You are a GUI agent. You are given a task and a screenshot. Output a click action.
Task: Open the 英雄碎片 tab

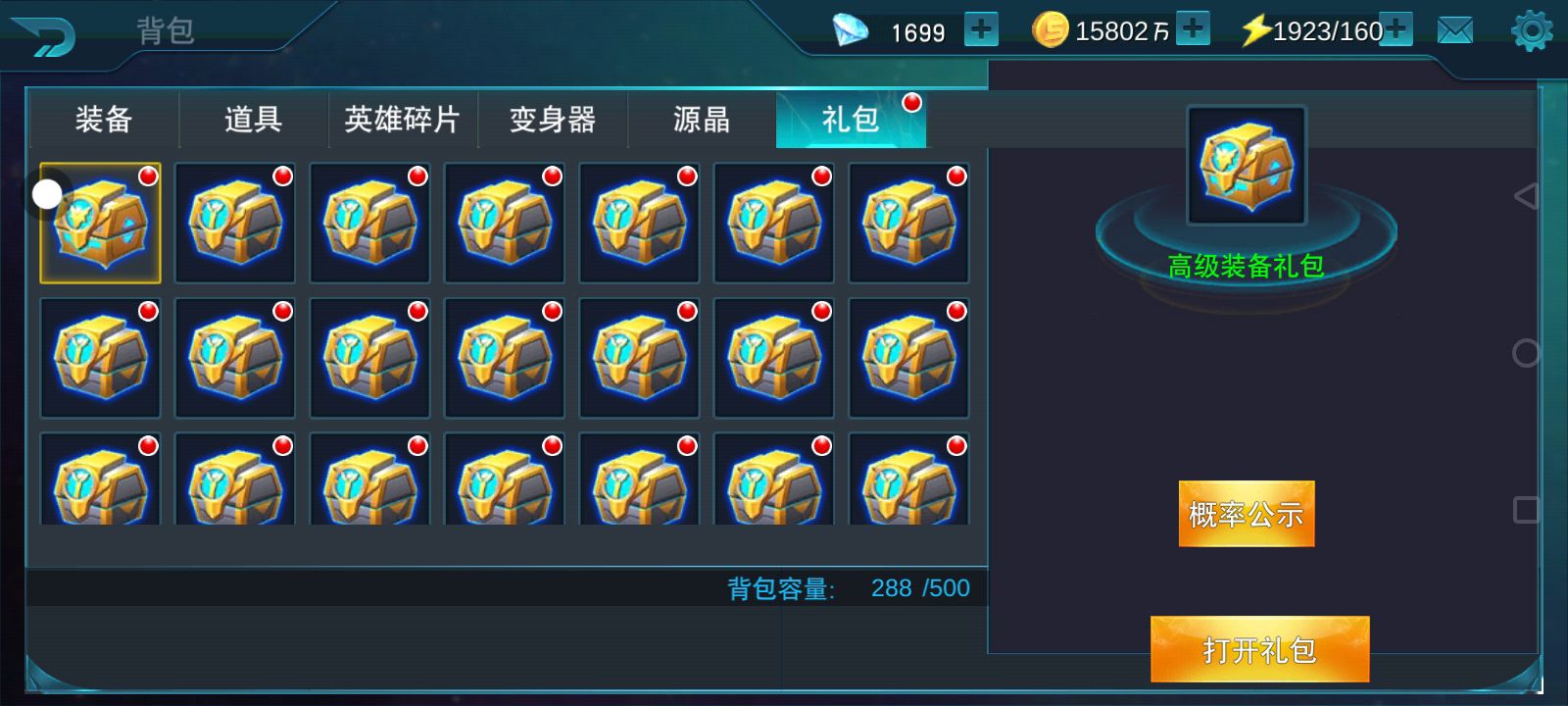[403, 120]
